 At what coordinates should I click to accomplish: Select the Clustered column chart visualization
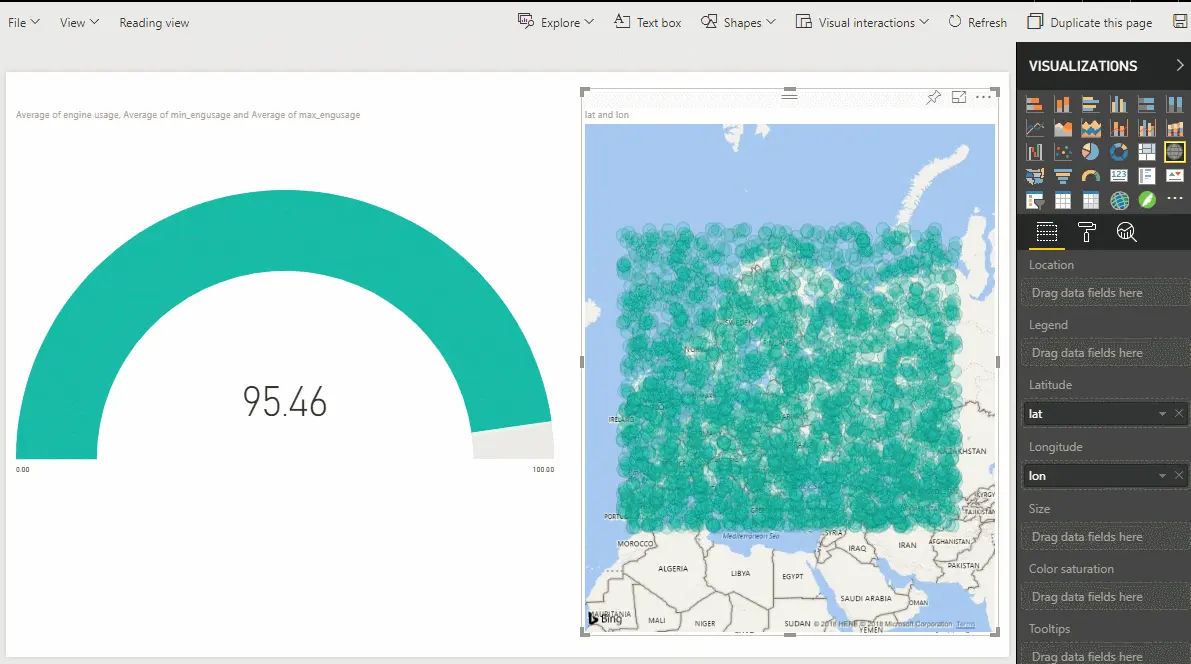click(1119, 104)
